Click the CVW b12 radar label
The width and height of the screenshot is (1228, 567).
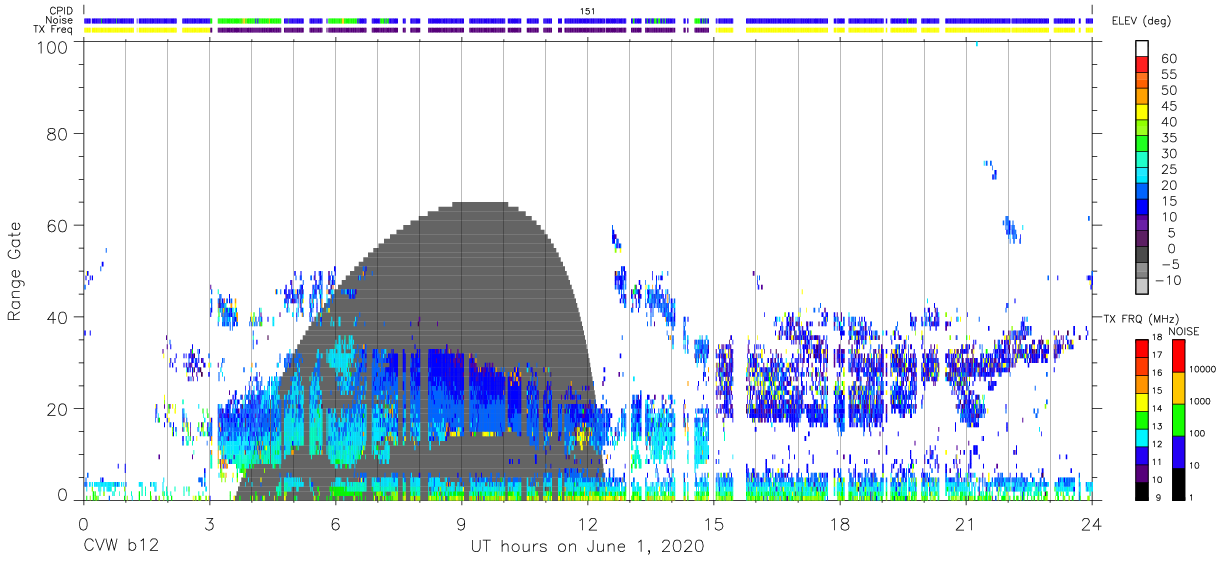click(122, 547)
